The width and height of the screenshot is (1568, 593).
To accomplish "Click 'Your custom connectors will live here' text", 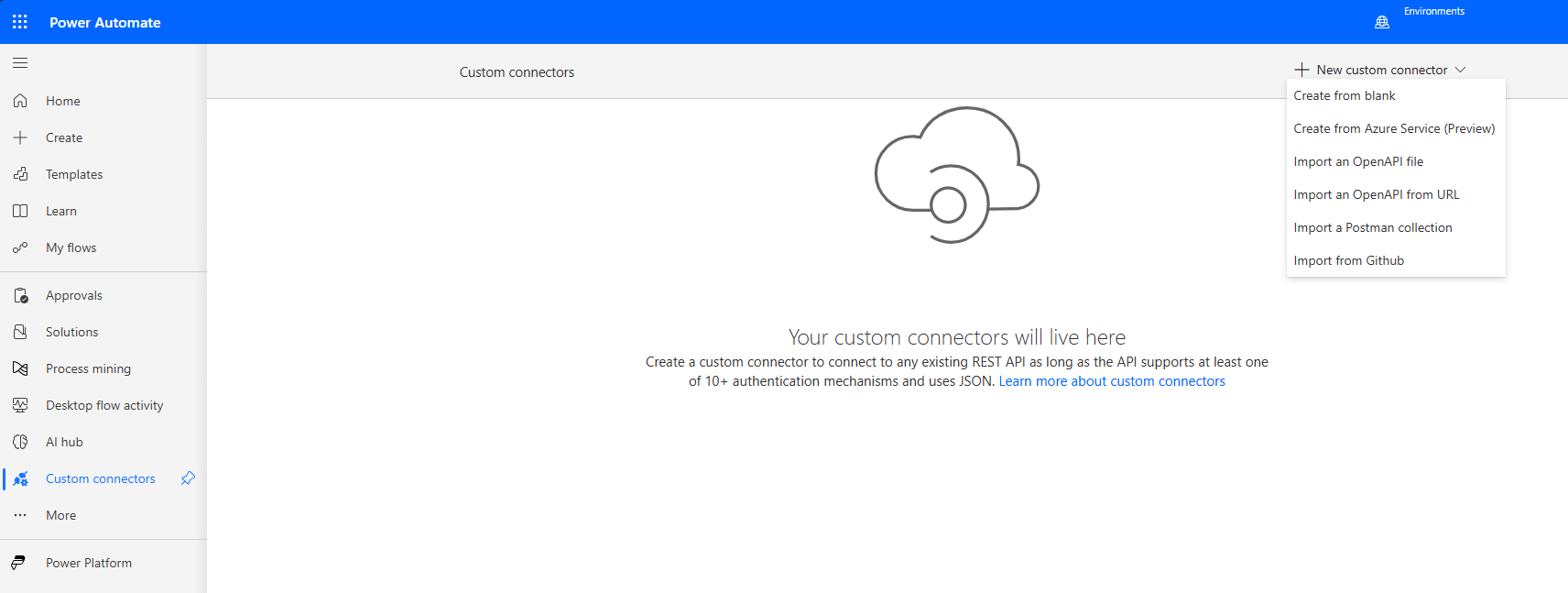I will click(957, 337).
